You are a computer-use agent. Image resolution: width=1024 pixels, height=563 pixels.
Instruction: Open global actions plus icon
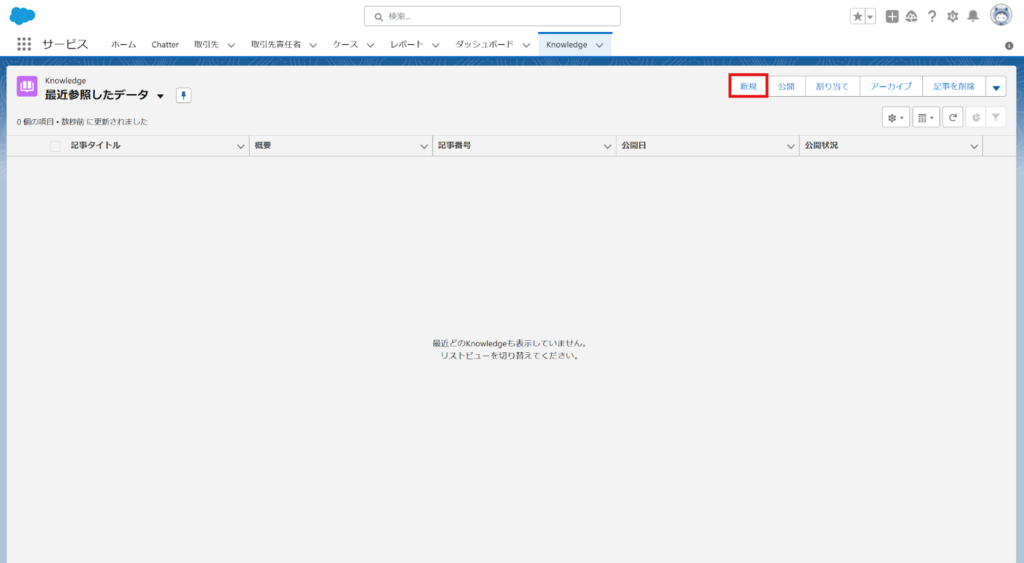click(893, 16)
